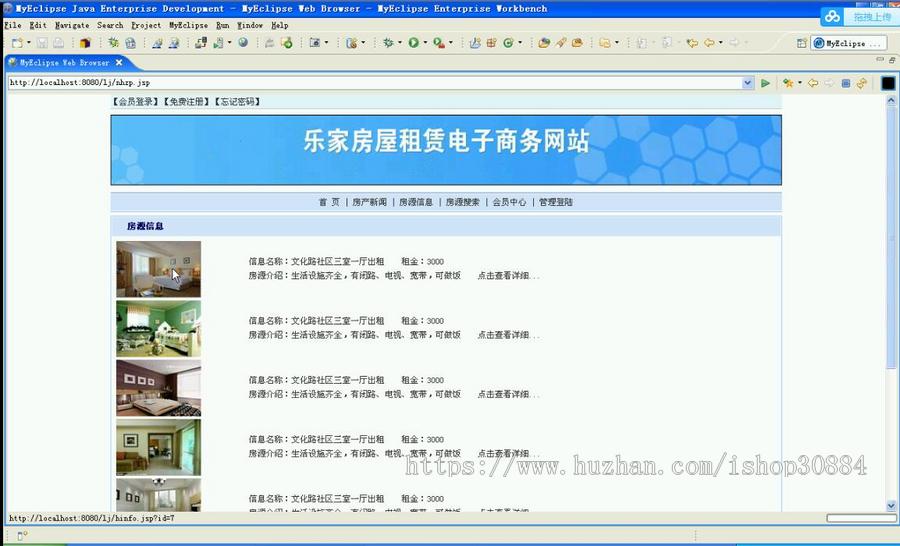Screen dimensions: 900x546
Task: Click the Run External Tools icon
Action: (x=439, y=43)
